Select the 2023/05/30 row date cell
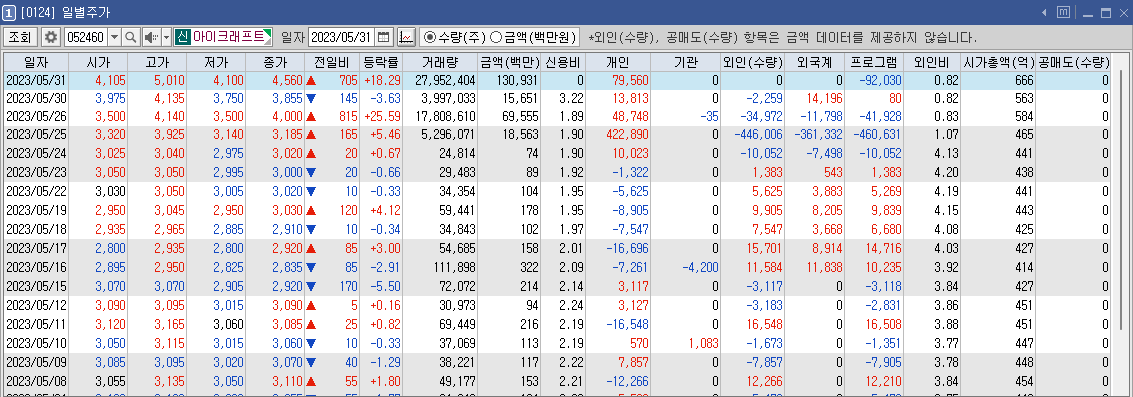Image resolution: width=1133 pixels, height=397 pixels. pos(36,98)
